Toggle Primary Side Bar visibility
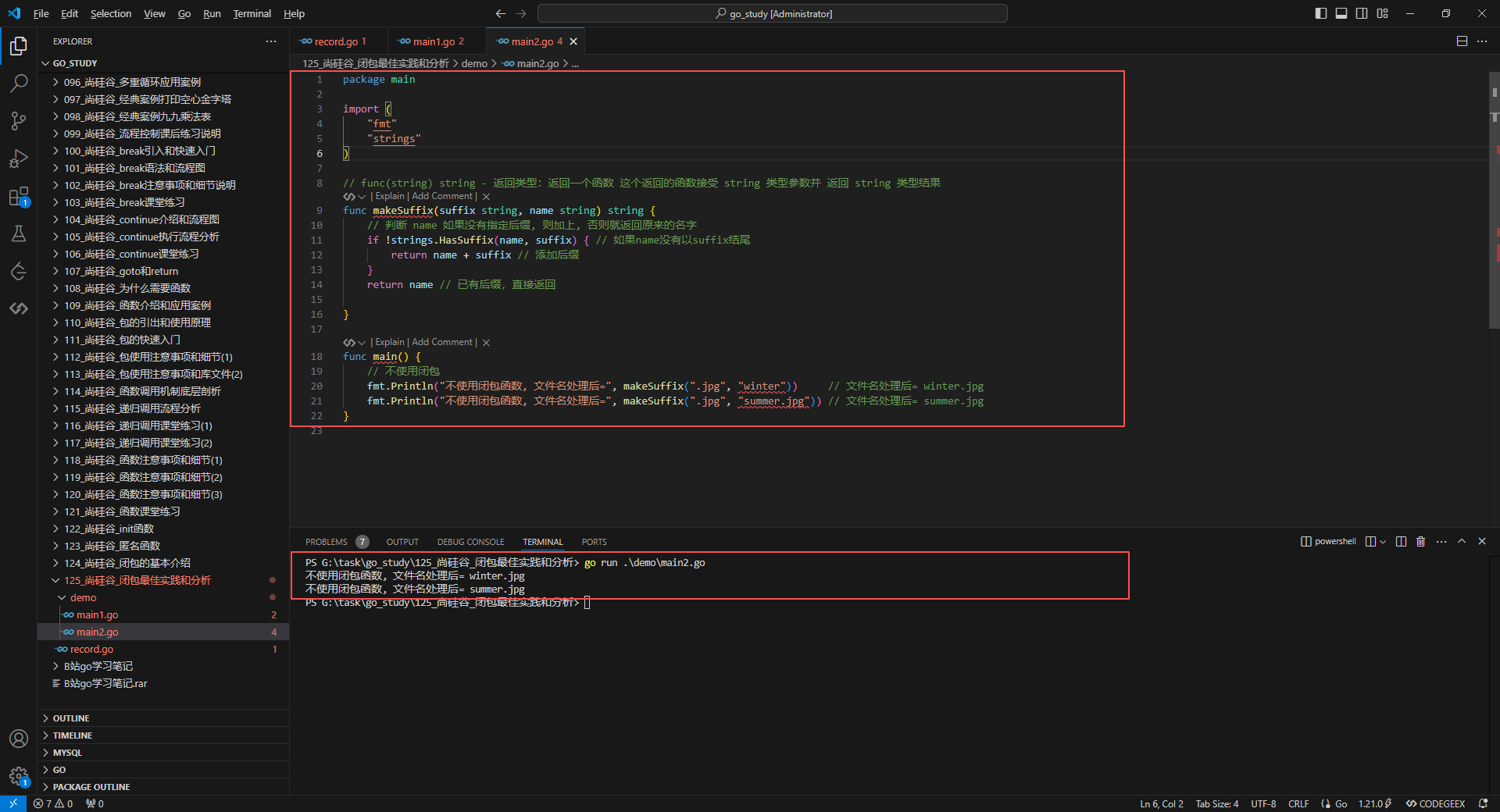 point(1321,13)
